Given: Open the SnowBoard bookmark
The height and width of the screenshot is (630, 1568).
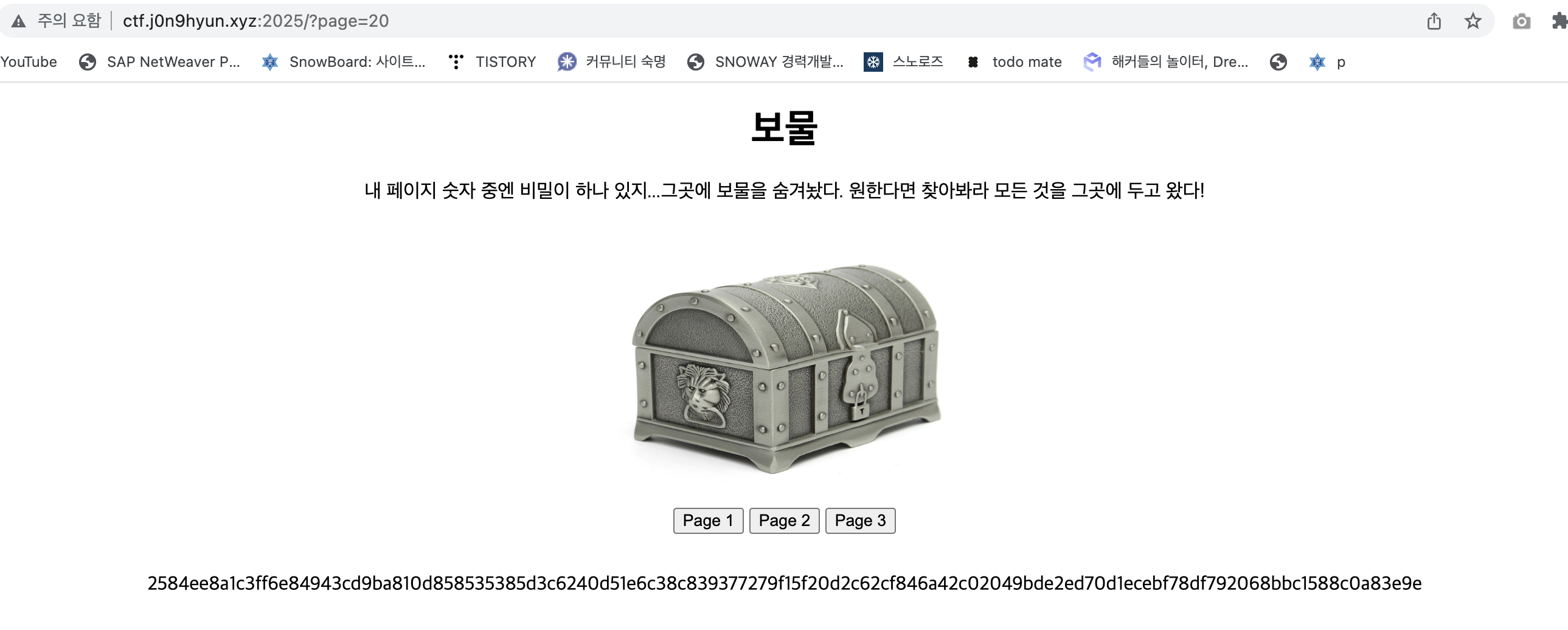Looking at the screenshot, I should [x=343, y=61].
